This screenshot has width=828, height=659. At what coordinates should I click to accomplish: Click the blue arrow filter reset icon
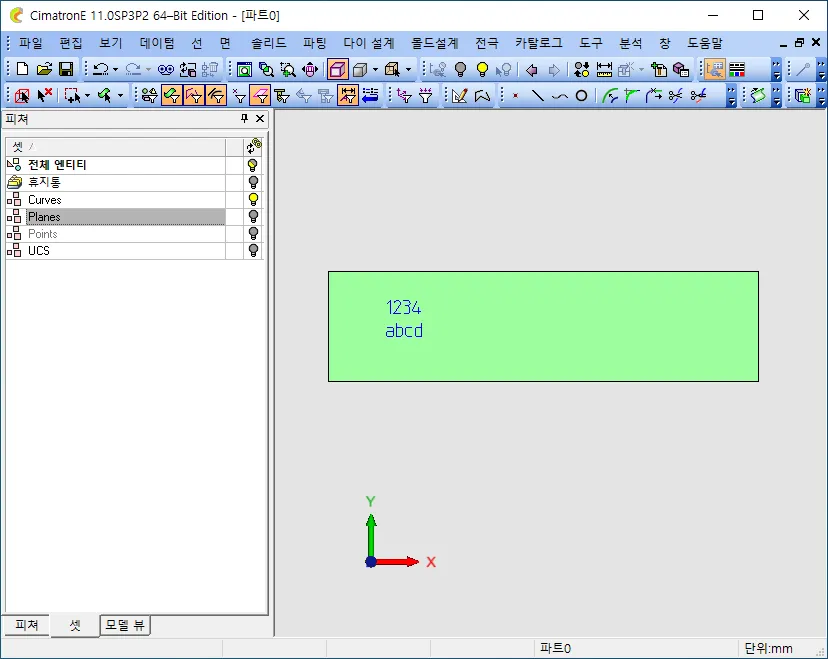[370, 96]
